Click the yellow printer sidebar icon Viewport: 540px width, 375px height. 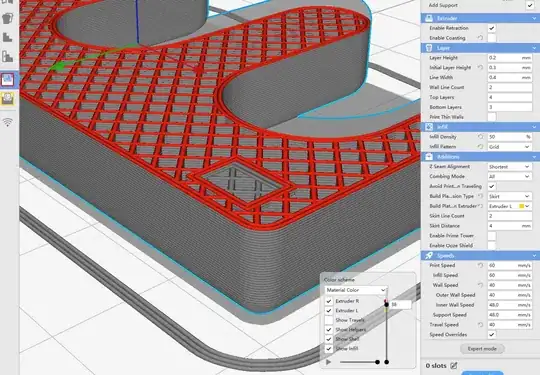[x=7, y=99]
